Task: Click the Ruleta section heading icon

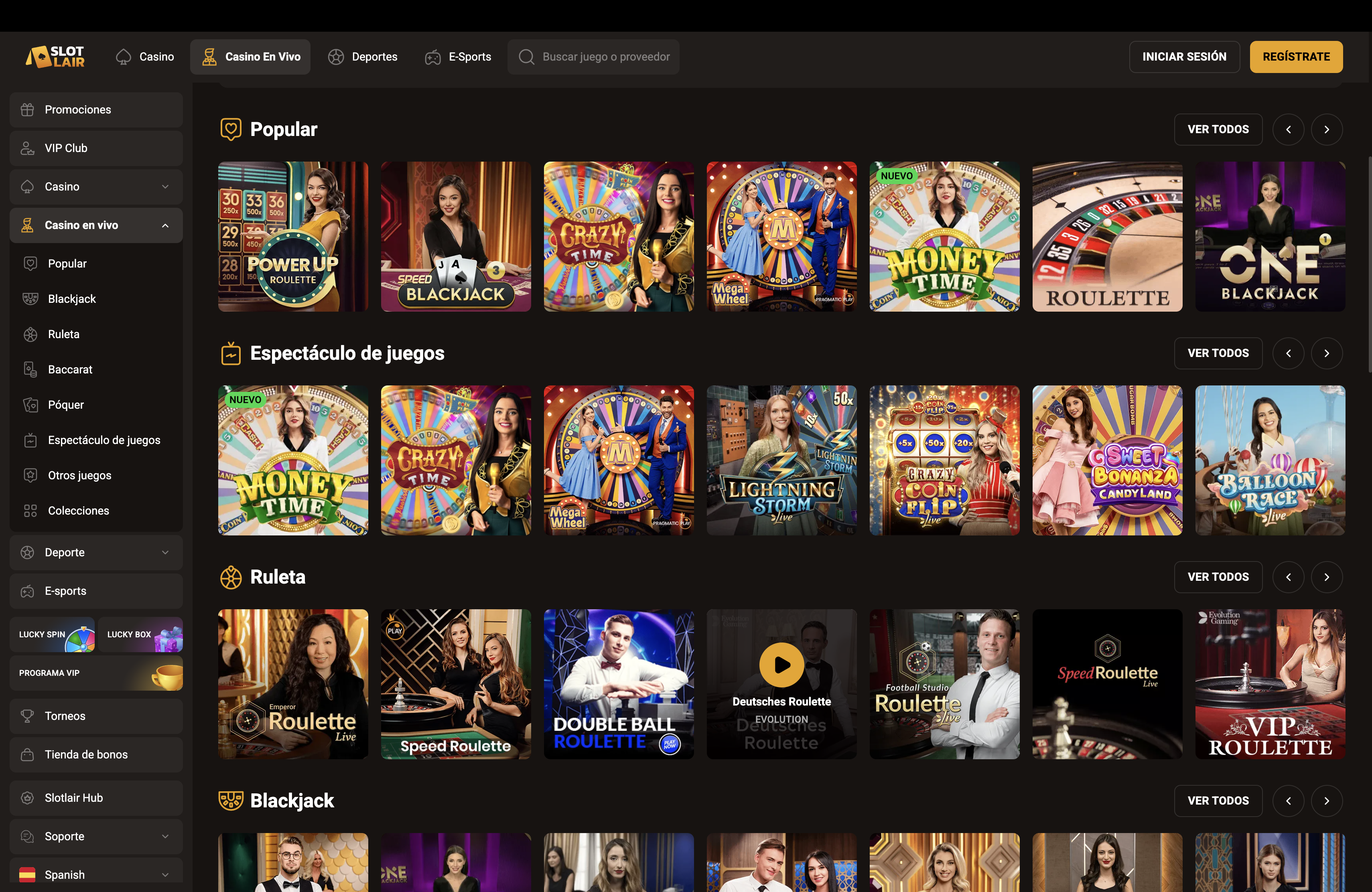Action: click(x=231, y=577)
